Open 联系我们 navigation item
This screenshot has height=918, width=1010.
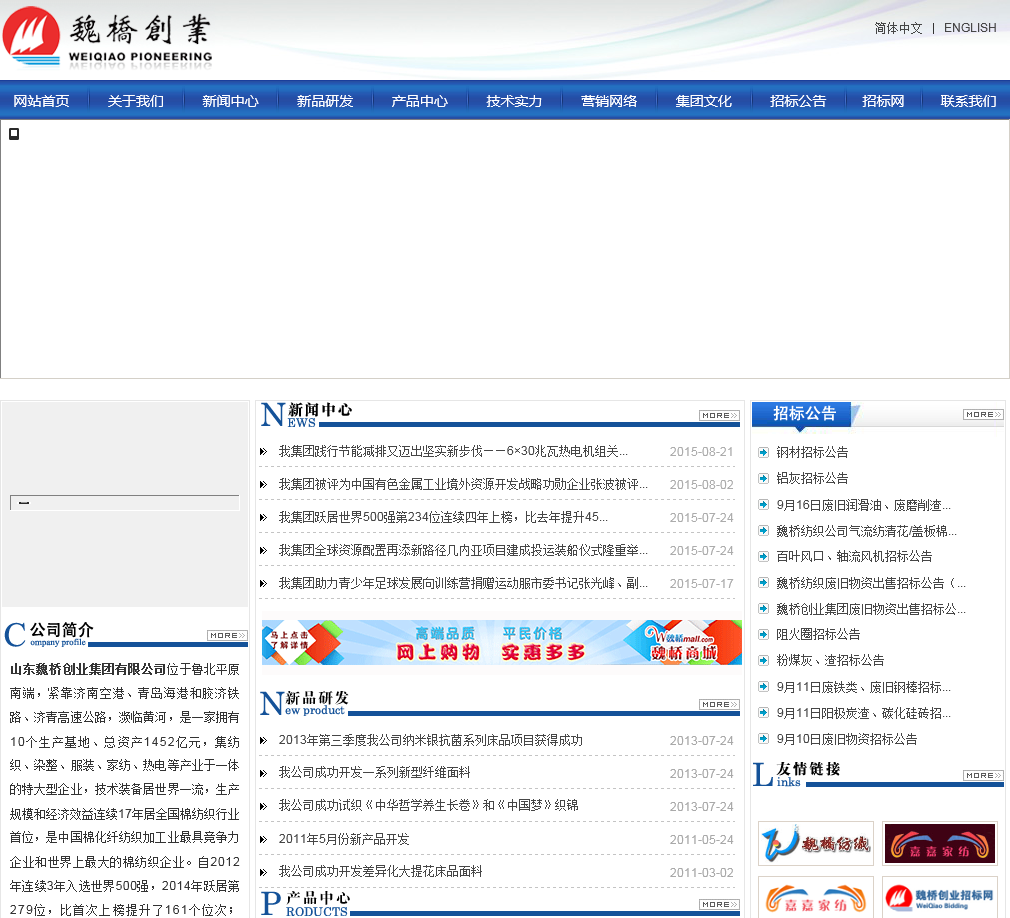tap(968, 101)
